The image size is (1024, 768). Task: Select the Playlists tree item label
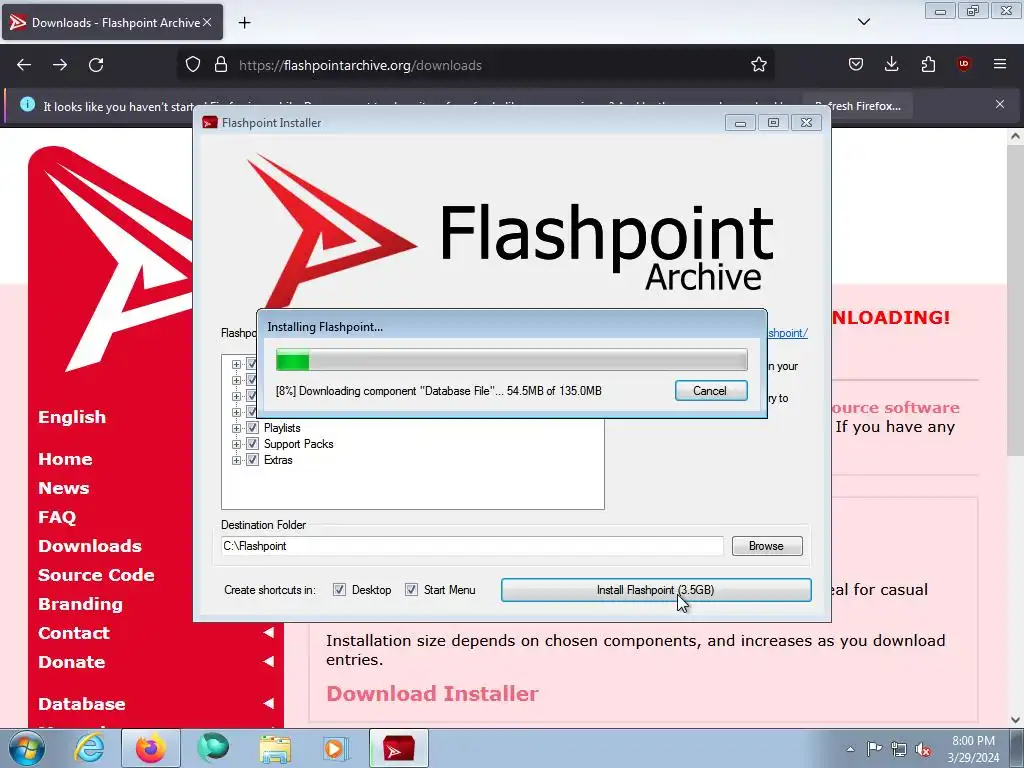282,428
